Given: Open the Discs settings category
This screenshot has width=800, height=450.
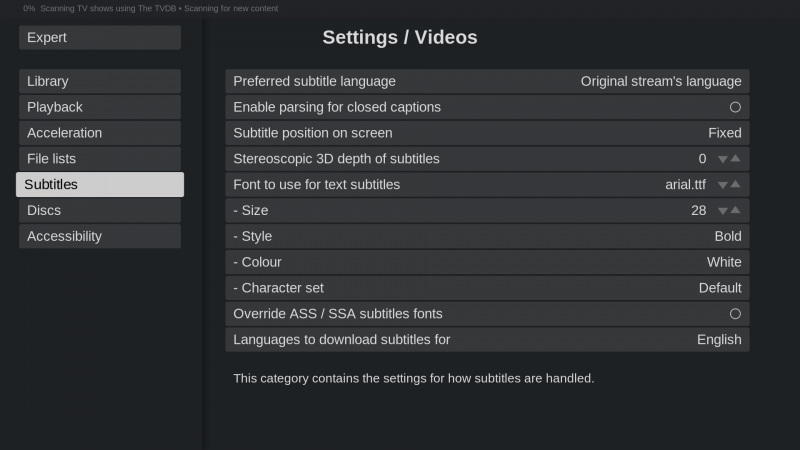Looking at the screenshot, I should point(100,211).
